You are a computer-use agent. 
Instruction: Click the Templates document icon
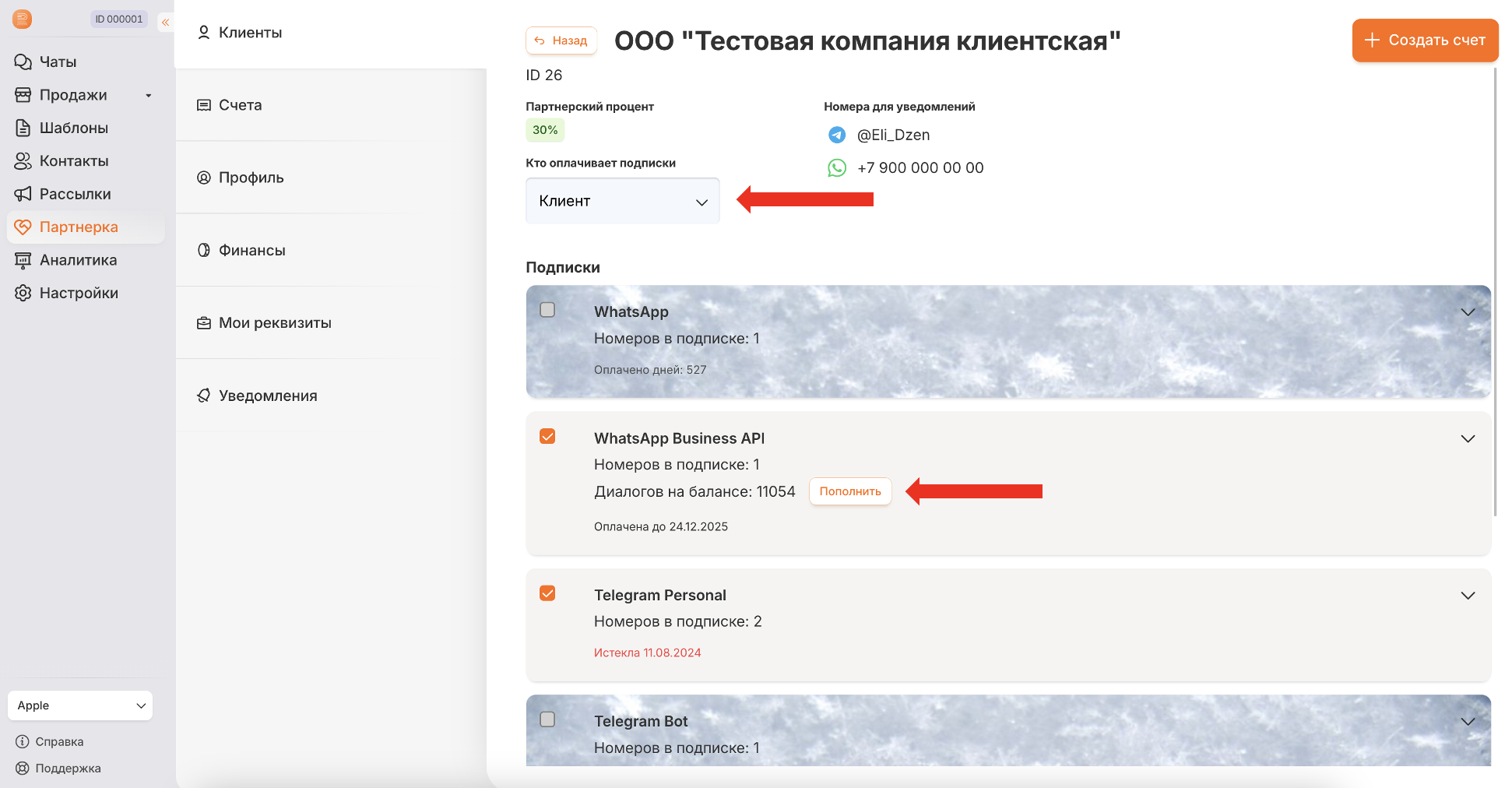[x=23, y=128]
